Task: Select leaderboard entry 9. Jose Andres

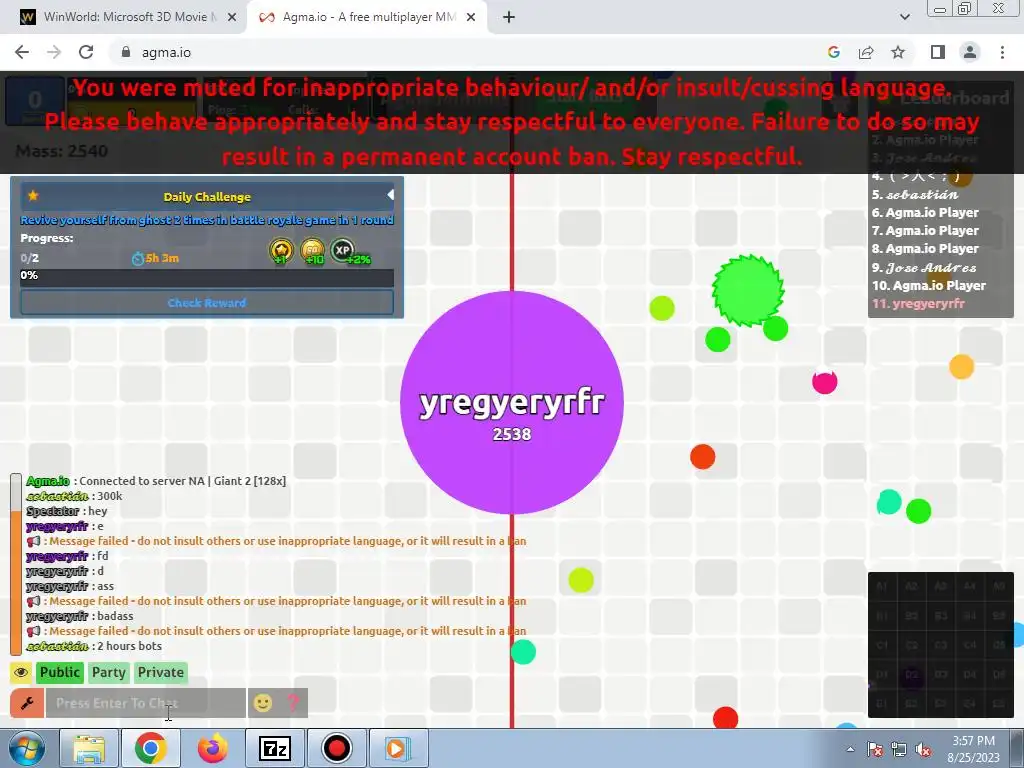Action: click(924, 268)
